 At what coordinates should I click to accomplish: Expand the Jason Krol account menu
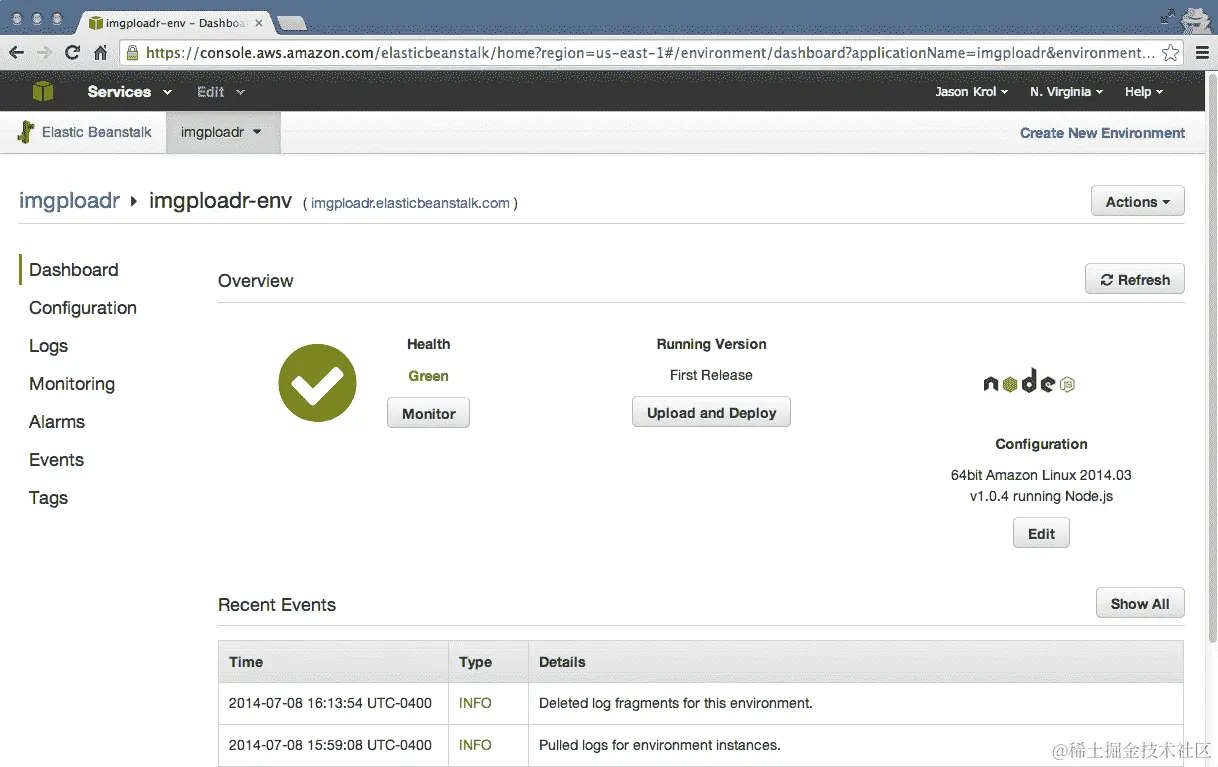coord(972,91)
